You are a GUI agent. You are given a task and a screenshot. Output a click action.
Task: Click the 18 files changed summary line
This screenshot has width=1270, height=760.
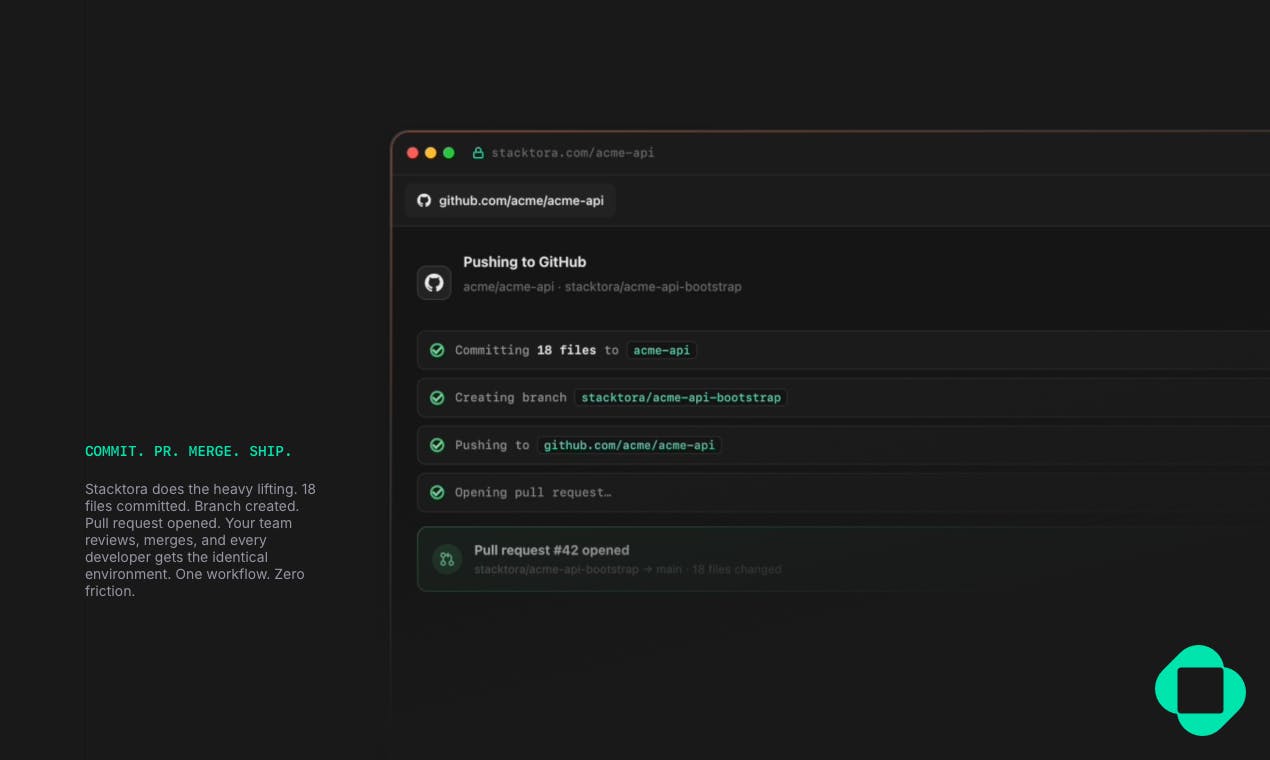[628, 569]
